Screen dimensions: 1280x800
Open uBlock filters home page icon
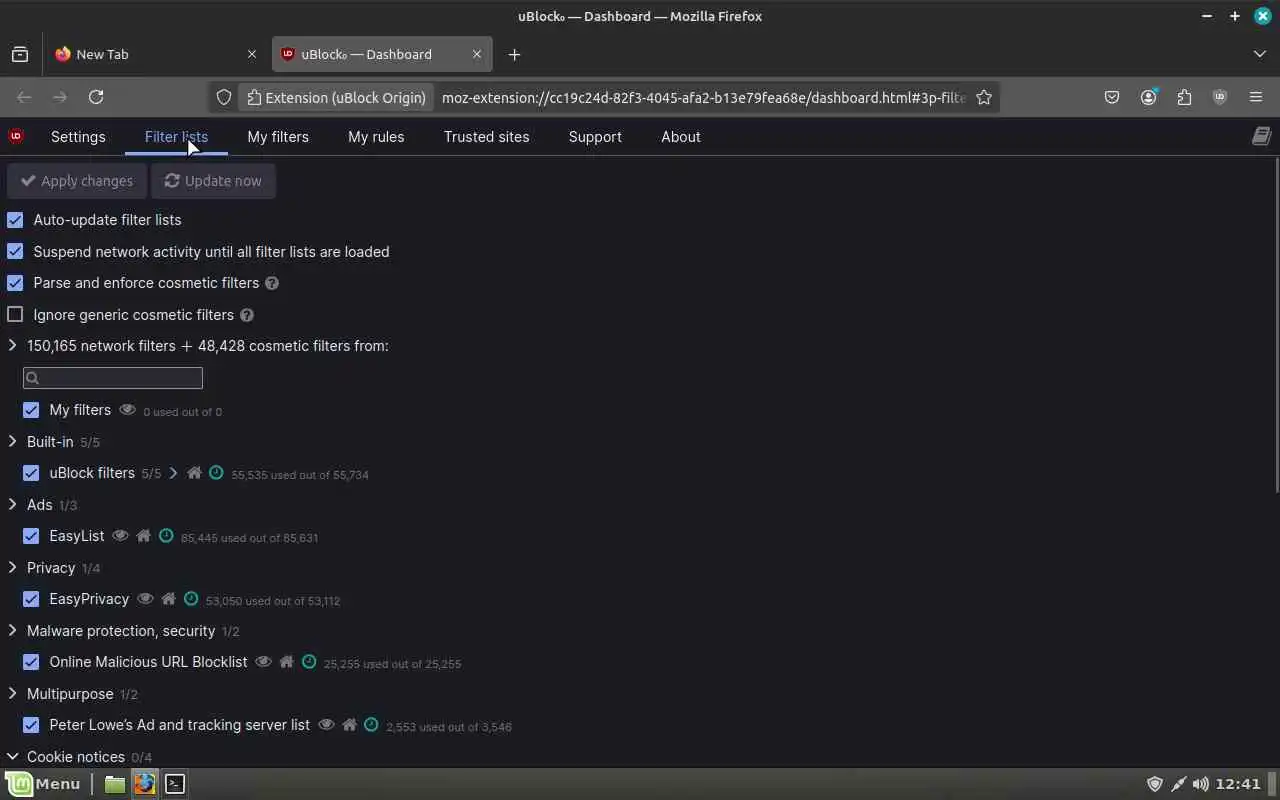tap(194, 473)
